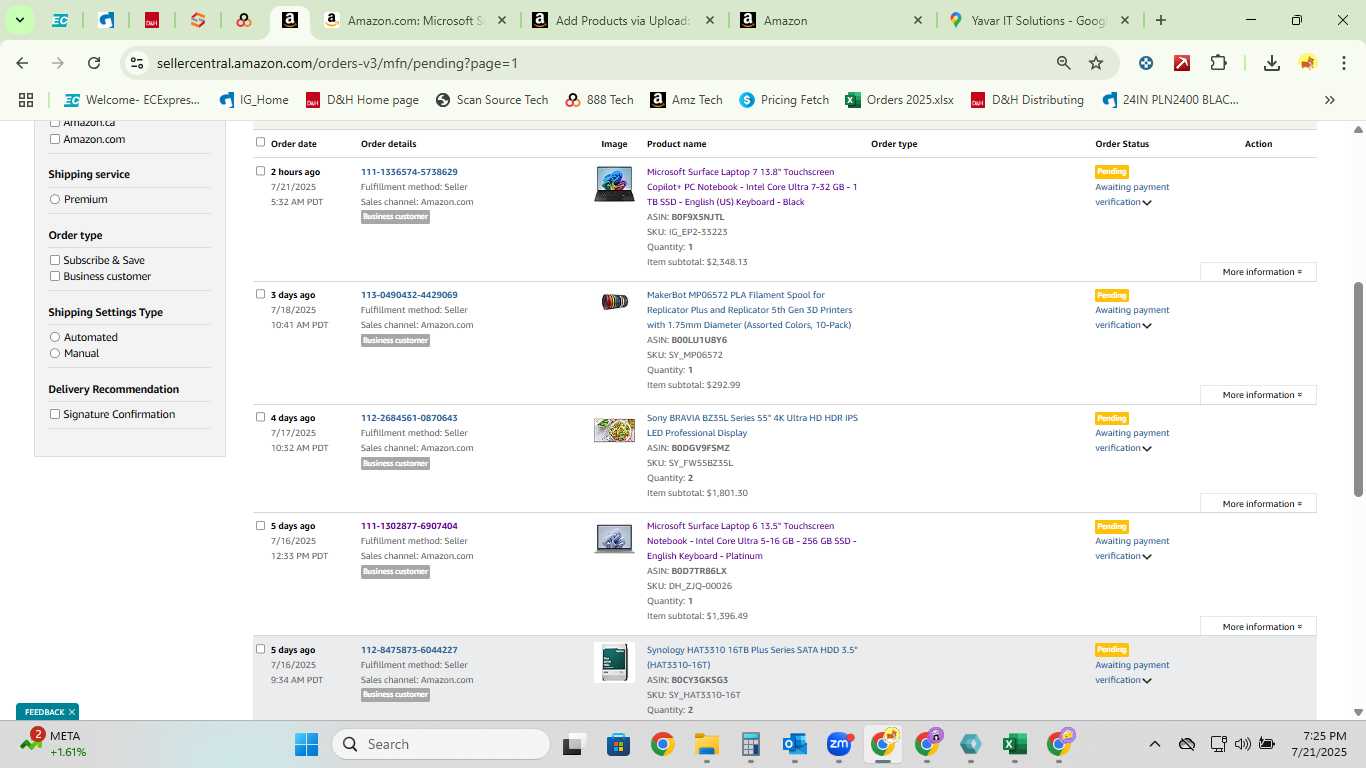Viewport: 1366px width, 768px height.
Task: Click the Surface Laptop 7 product thumbnail
Action: coord(614,184)
